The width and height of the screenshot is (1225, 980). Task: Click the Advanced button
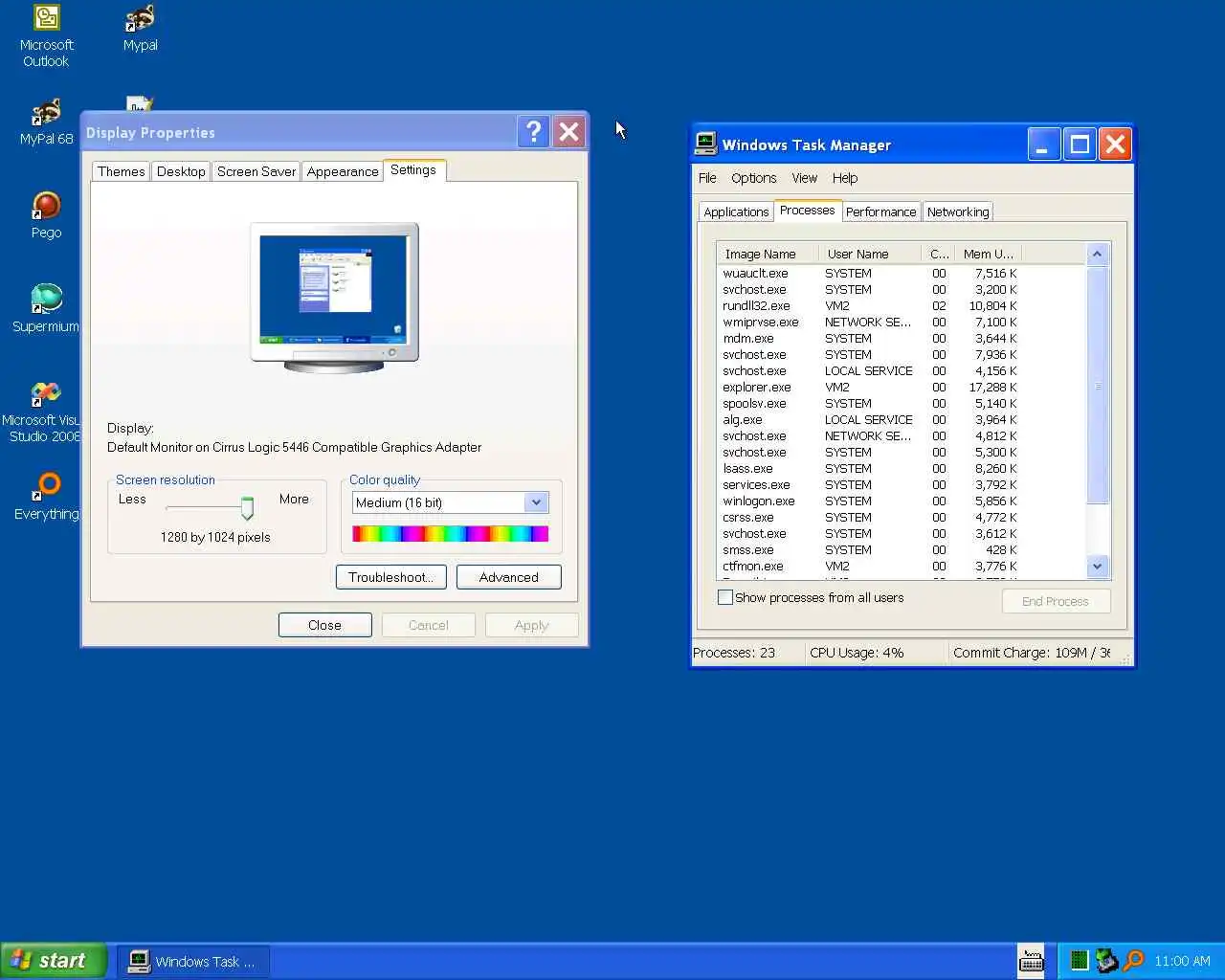click(x=509, y=577)
